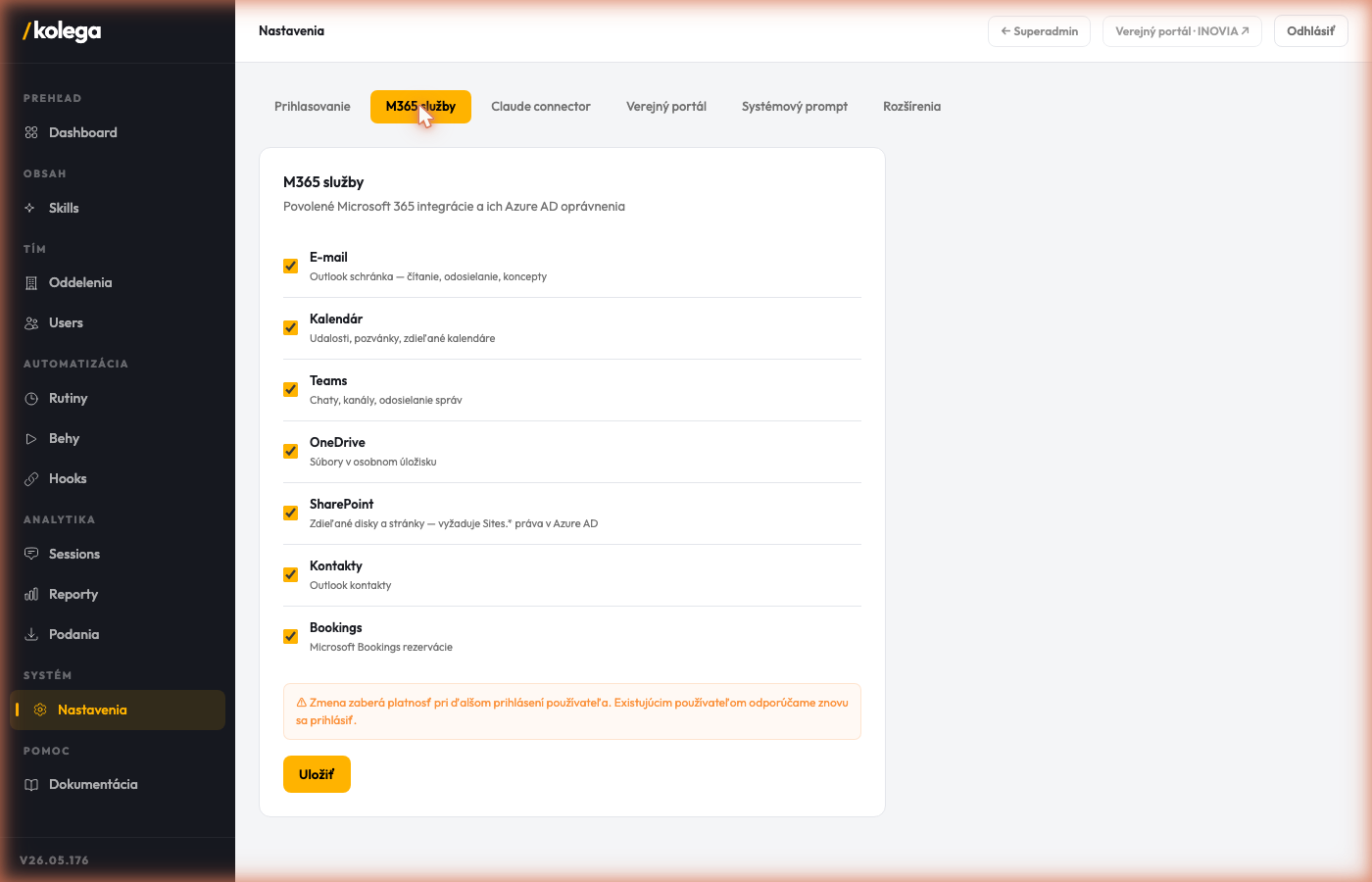
Task: Open Dashboard in the sidebar
Action: click(x=118, y=132)
